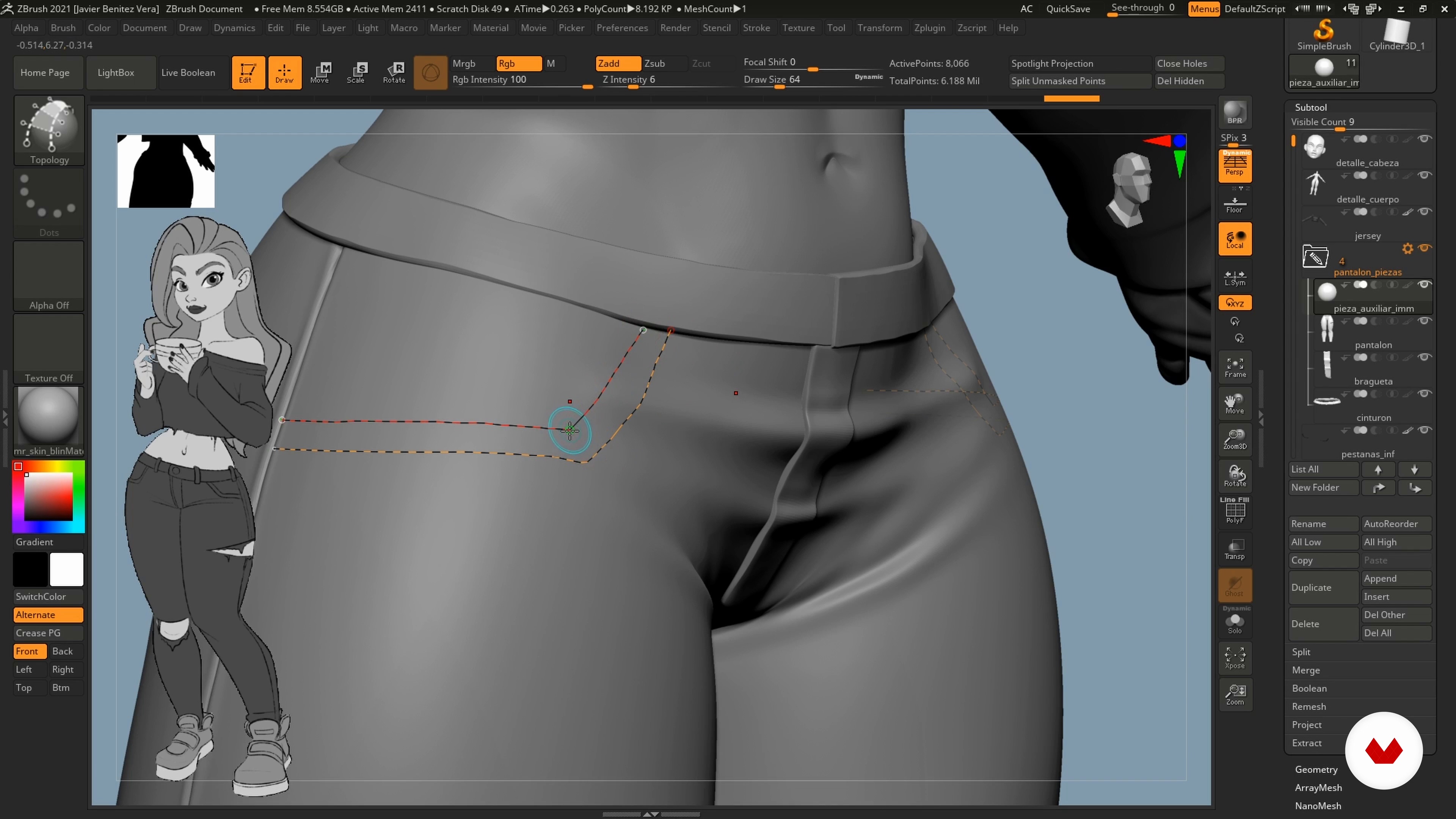1456x819 pixels.
Task: Click the white secondary color swatch
Action: (67, 569)
